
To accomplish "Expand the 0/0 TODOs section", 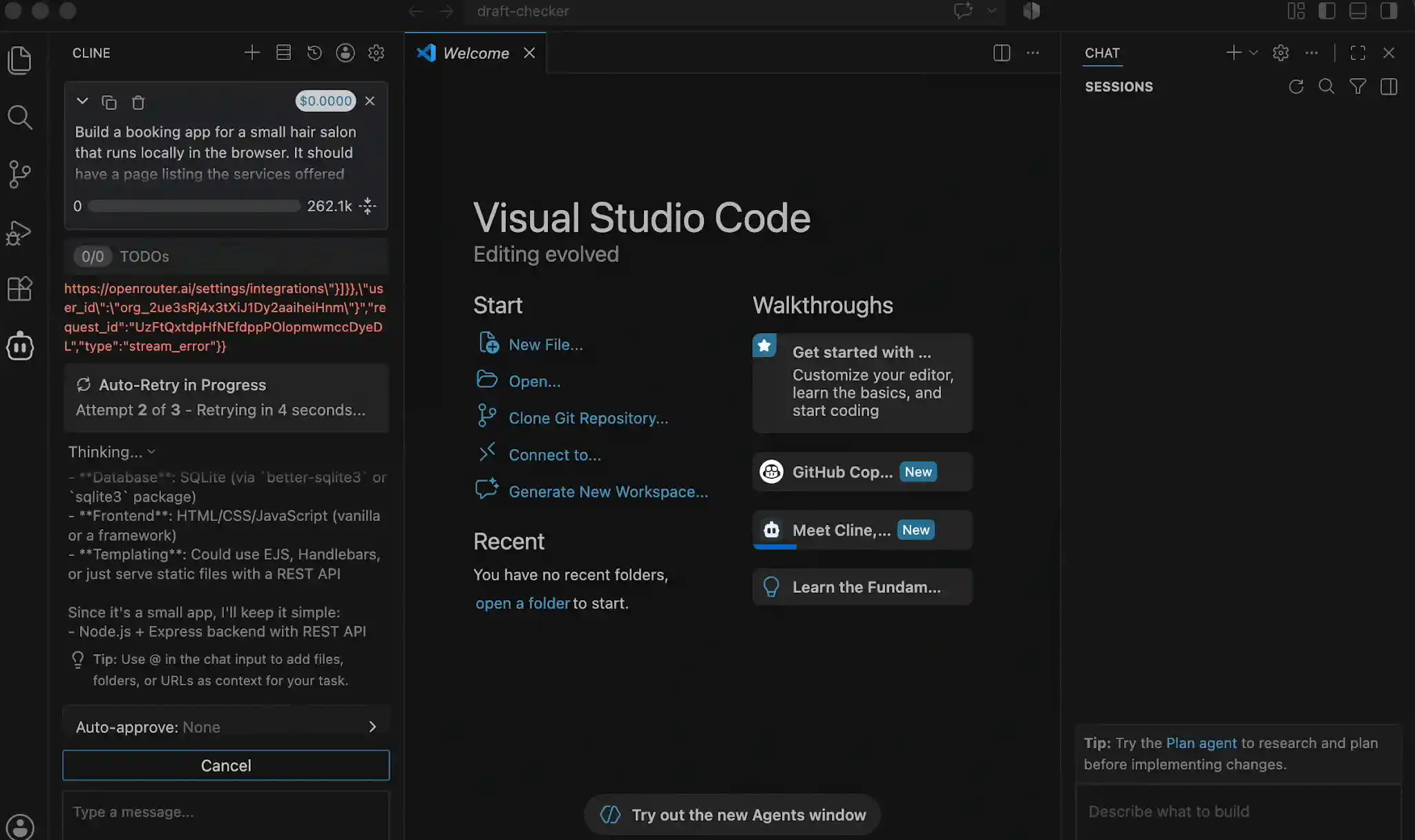I will [226, 256].
